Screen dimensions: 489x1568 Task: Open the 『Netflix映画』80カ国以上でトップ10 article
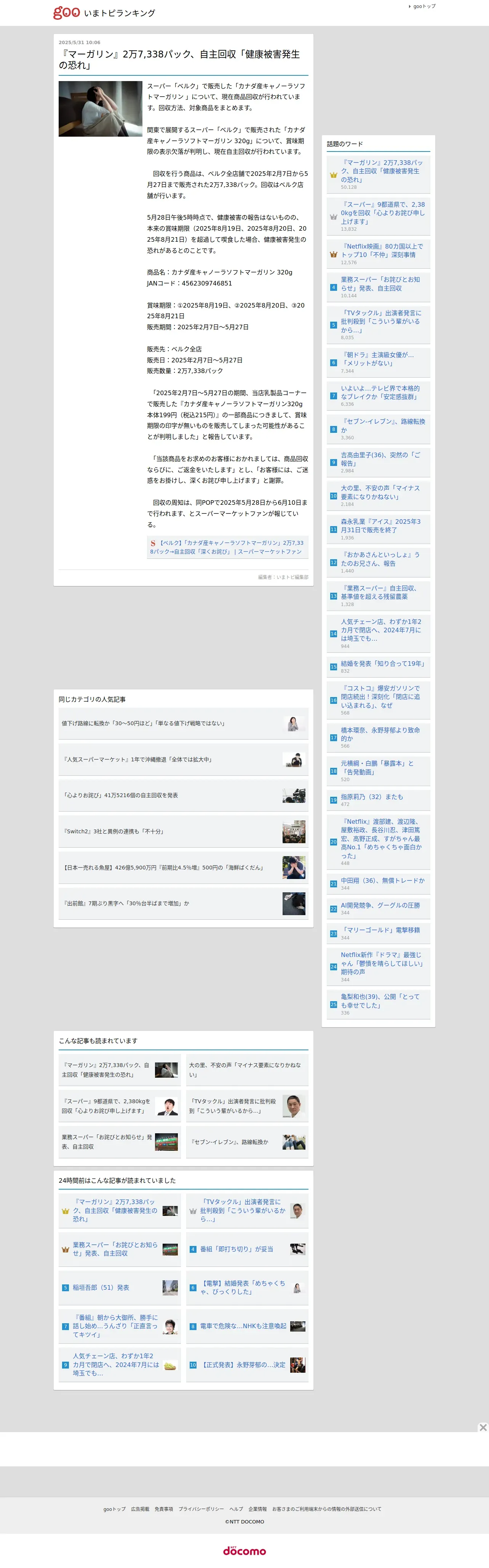[x=382, y=251]
